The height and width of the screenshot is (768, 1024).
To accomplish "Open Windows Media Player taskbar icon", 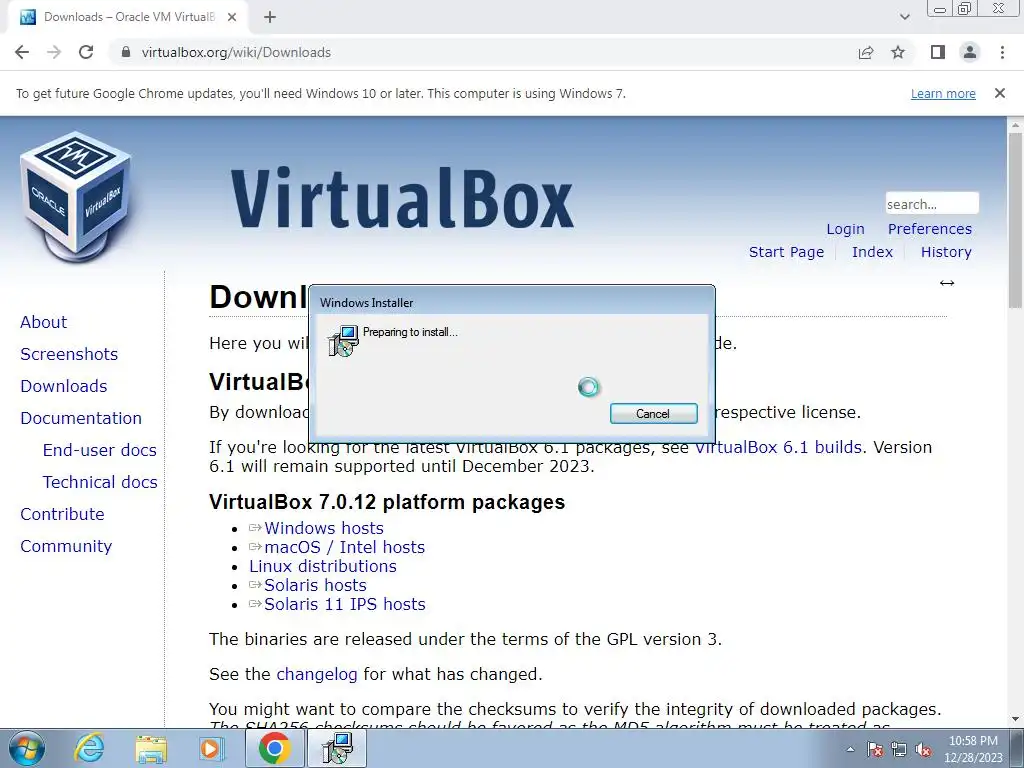I will tap(211, 748).
